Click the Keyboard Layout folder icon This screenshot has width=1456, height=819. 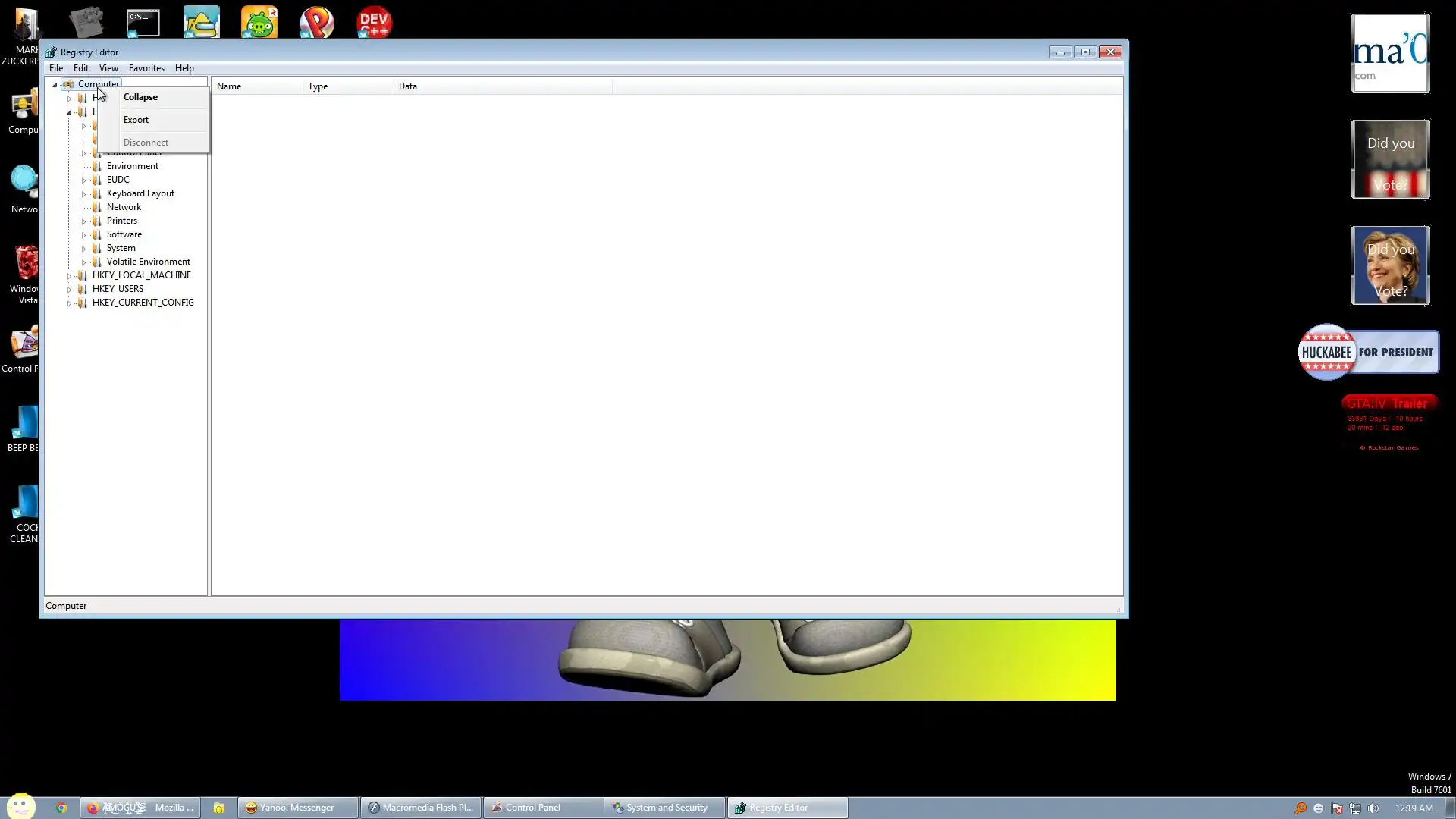96,193
